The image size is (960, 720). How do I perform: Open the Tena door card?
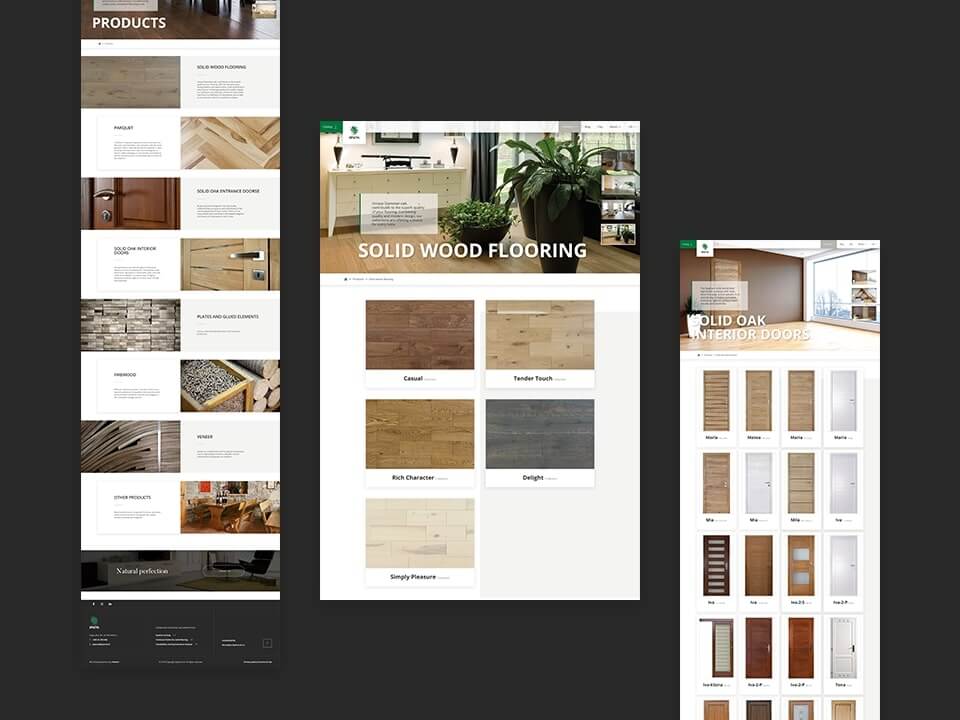point(844,653)
